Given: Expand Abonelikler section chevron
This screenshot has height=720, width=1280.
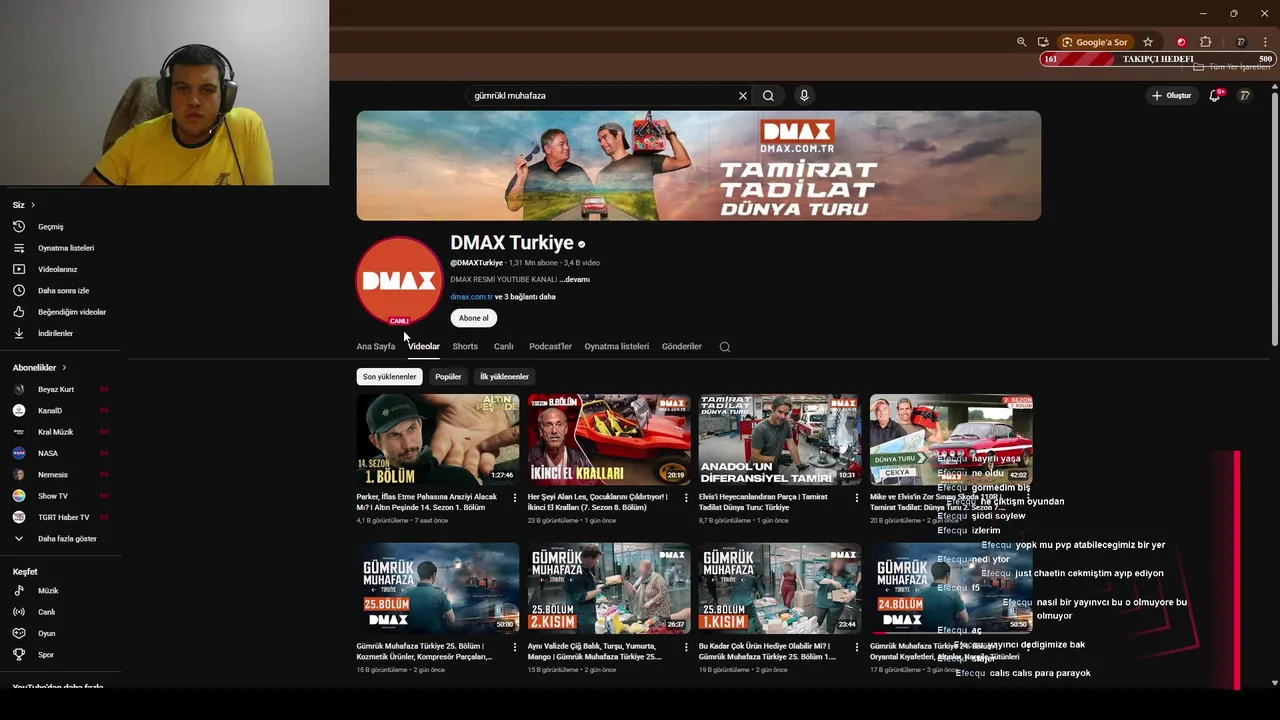Looking at the screenshot, I should [x=64, y=368].
